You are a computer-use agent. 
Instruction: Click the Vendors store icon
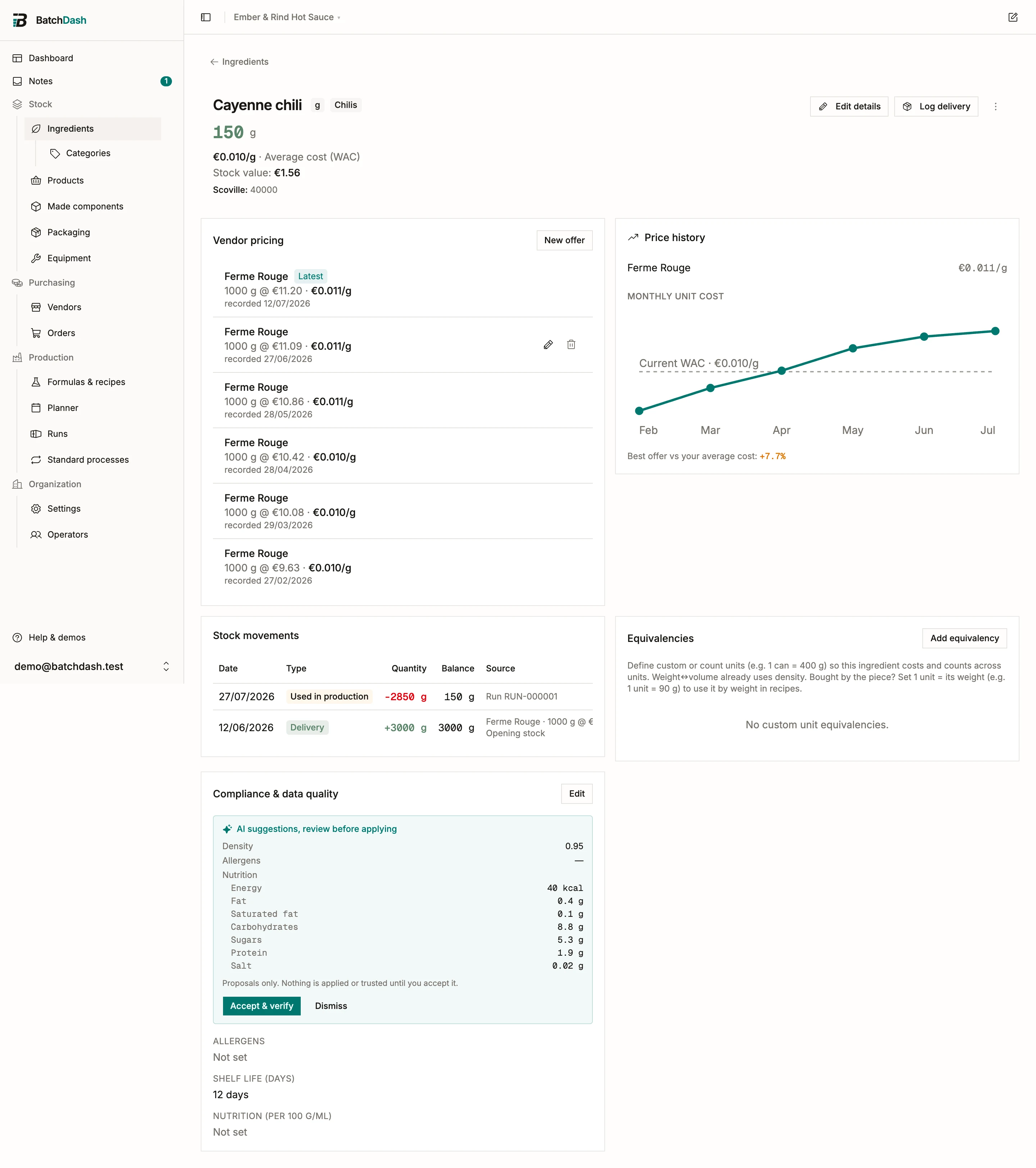coord(36,307)
